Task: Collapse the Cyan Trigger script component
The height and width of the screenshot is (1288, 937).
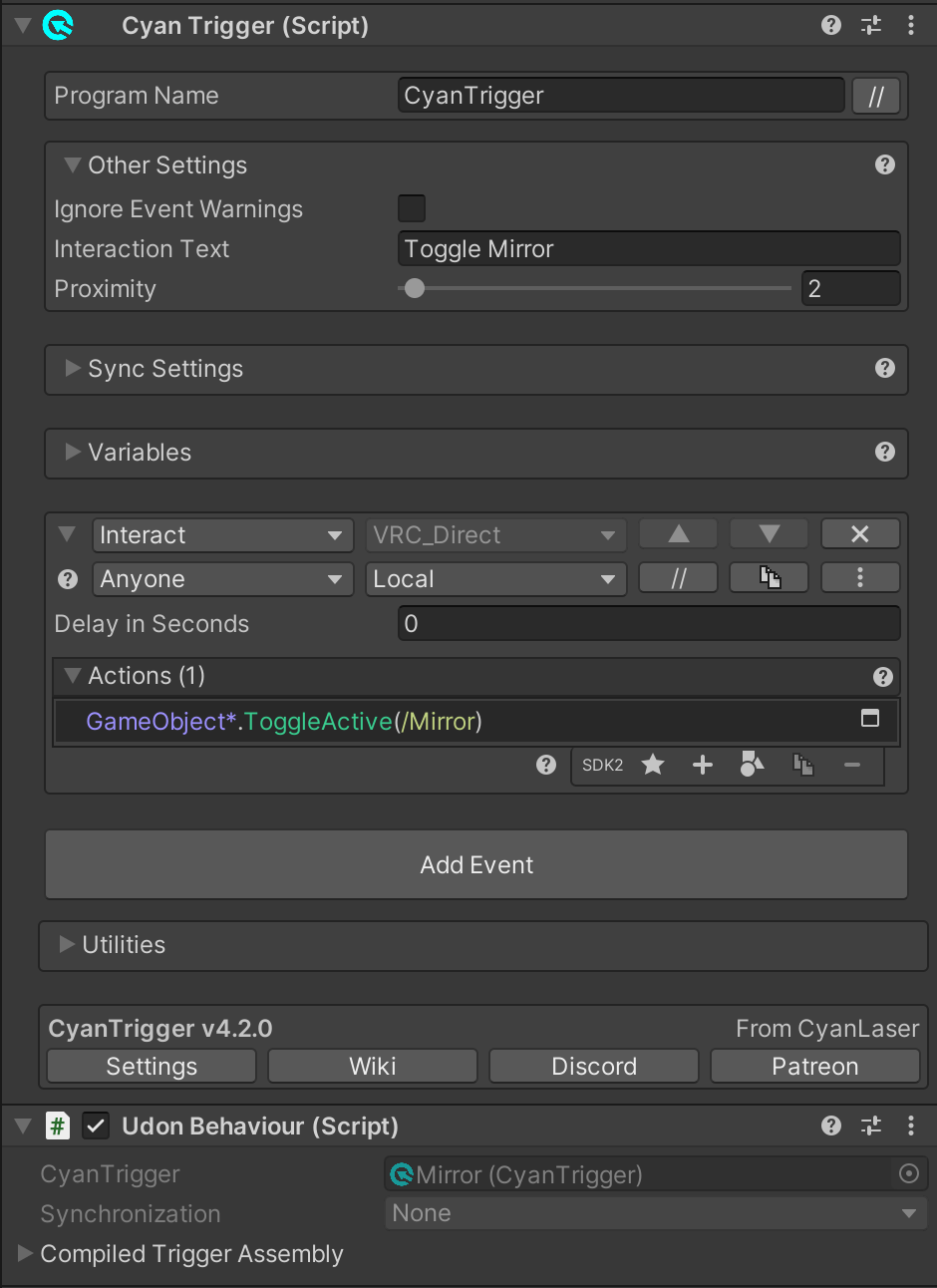Action: (x=23, y=26)
